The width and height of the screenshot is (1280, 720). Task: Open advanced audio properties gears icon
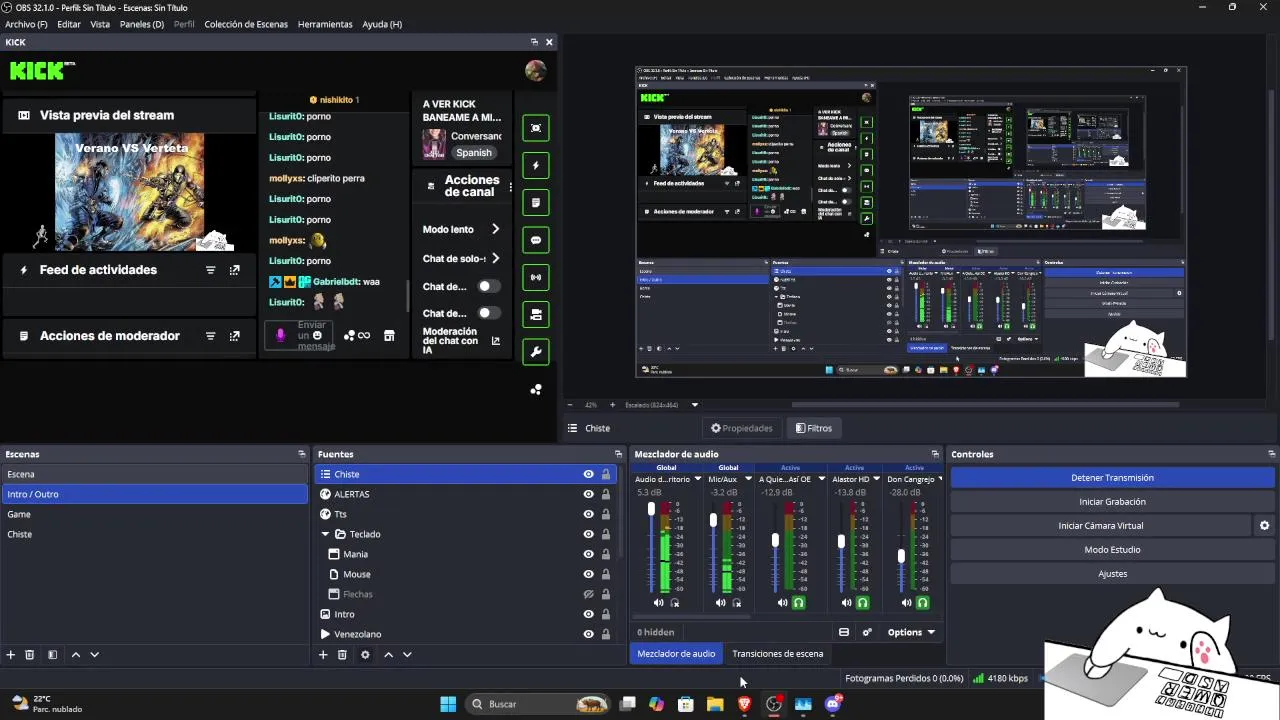(x=867, y=632)
